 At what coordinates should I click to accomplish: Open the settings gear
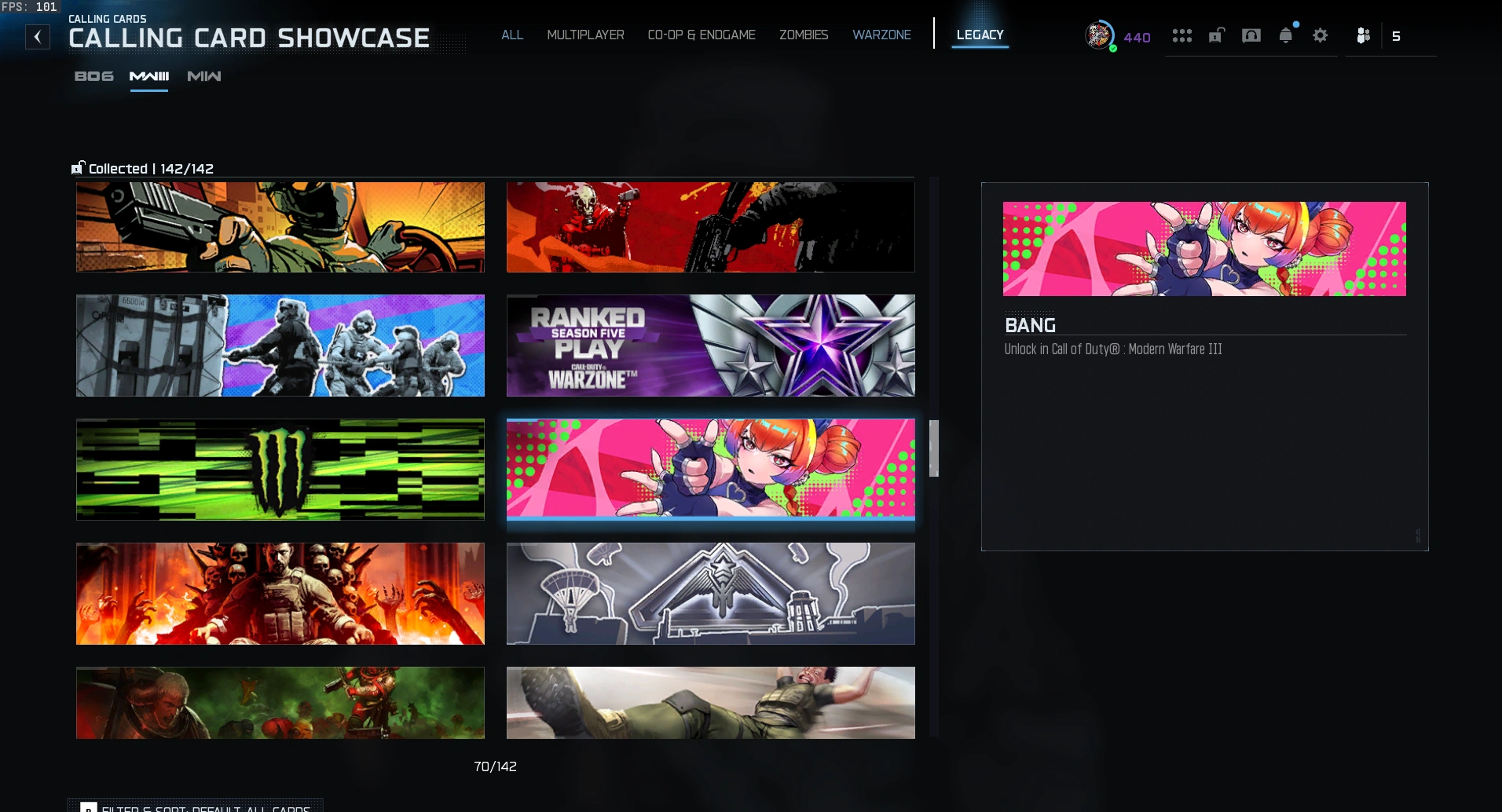pos(1320,35)
